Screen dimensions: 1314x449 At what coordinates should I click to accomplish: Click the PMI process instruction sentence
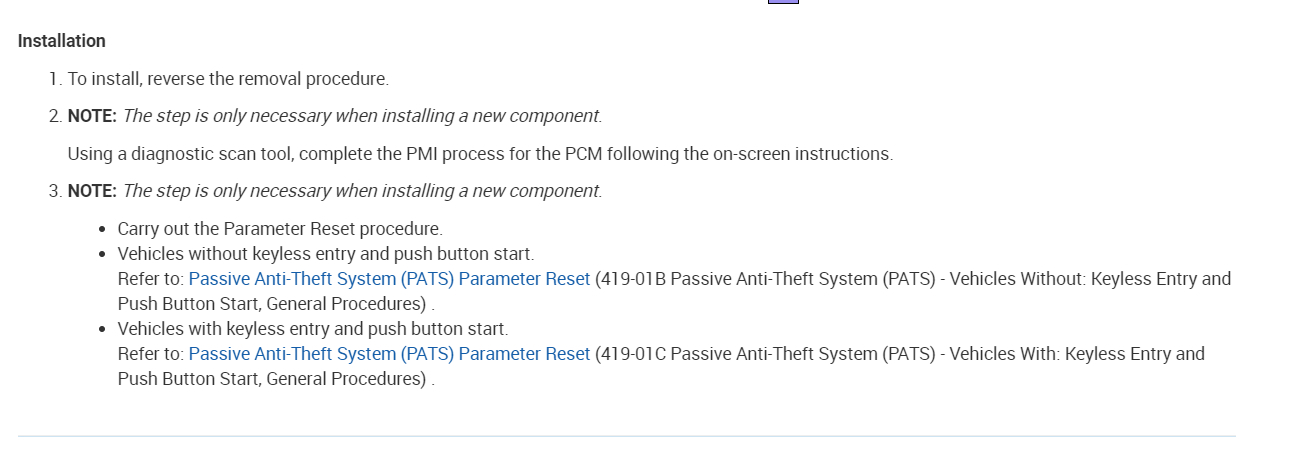tap(480, 154)
